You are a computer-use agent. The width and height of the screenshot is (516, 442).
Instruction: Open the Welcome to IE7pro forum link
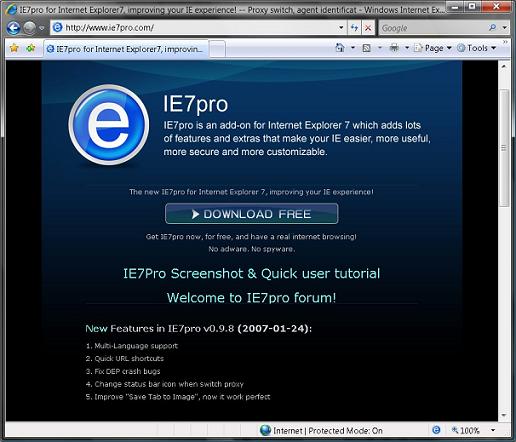(x=252, y=297)
